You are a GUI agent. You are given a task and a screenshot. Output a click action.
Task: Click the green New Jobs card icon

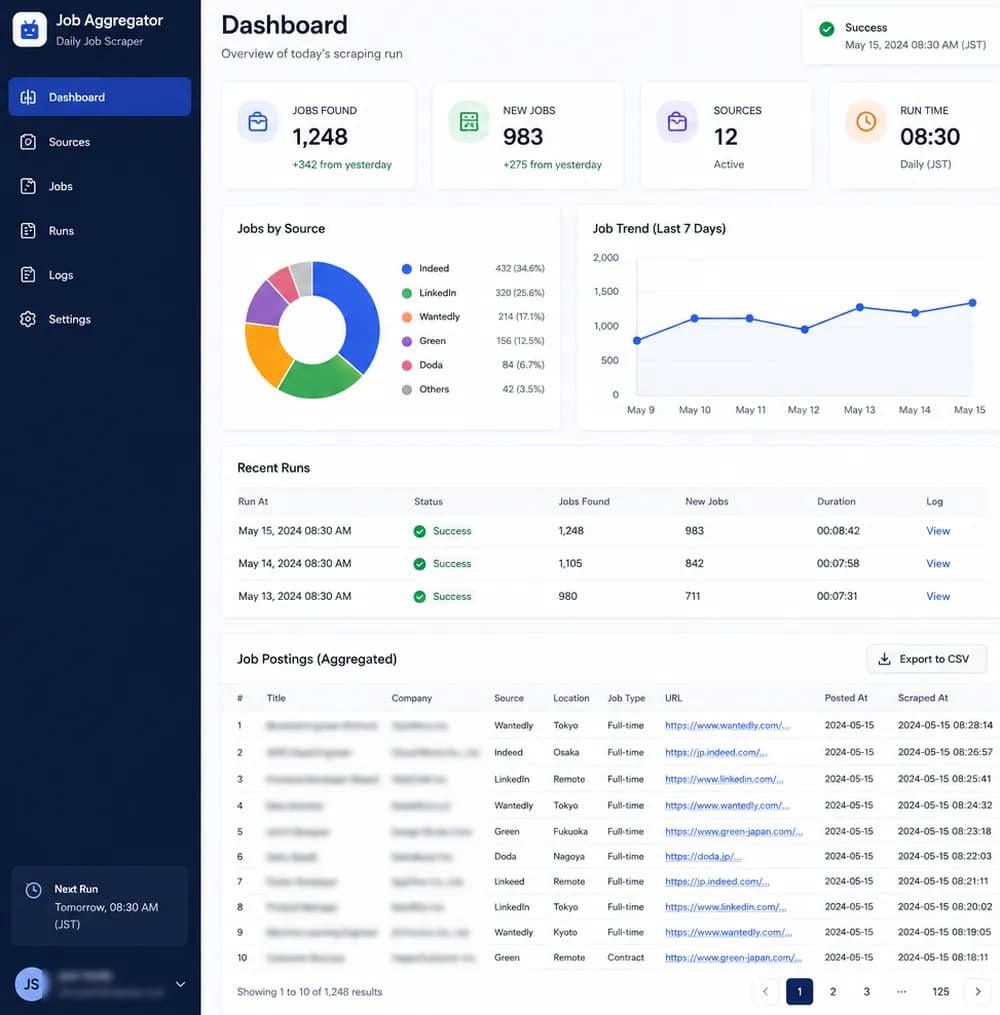tap(469, 121)
